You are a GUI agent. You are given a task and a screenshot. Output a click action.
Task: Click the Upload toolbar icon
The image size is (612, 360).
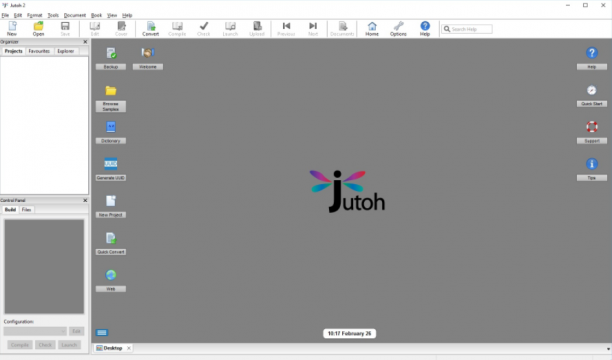pyautogui.click(x=257, y=29)
